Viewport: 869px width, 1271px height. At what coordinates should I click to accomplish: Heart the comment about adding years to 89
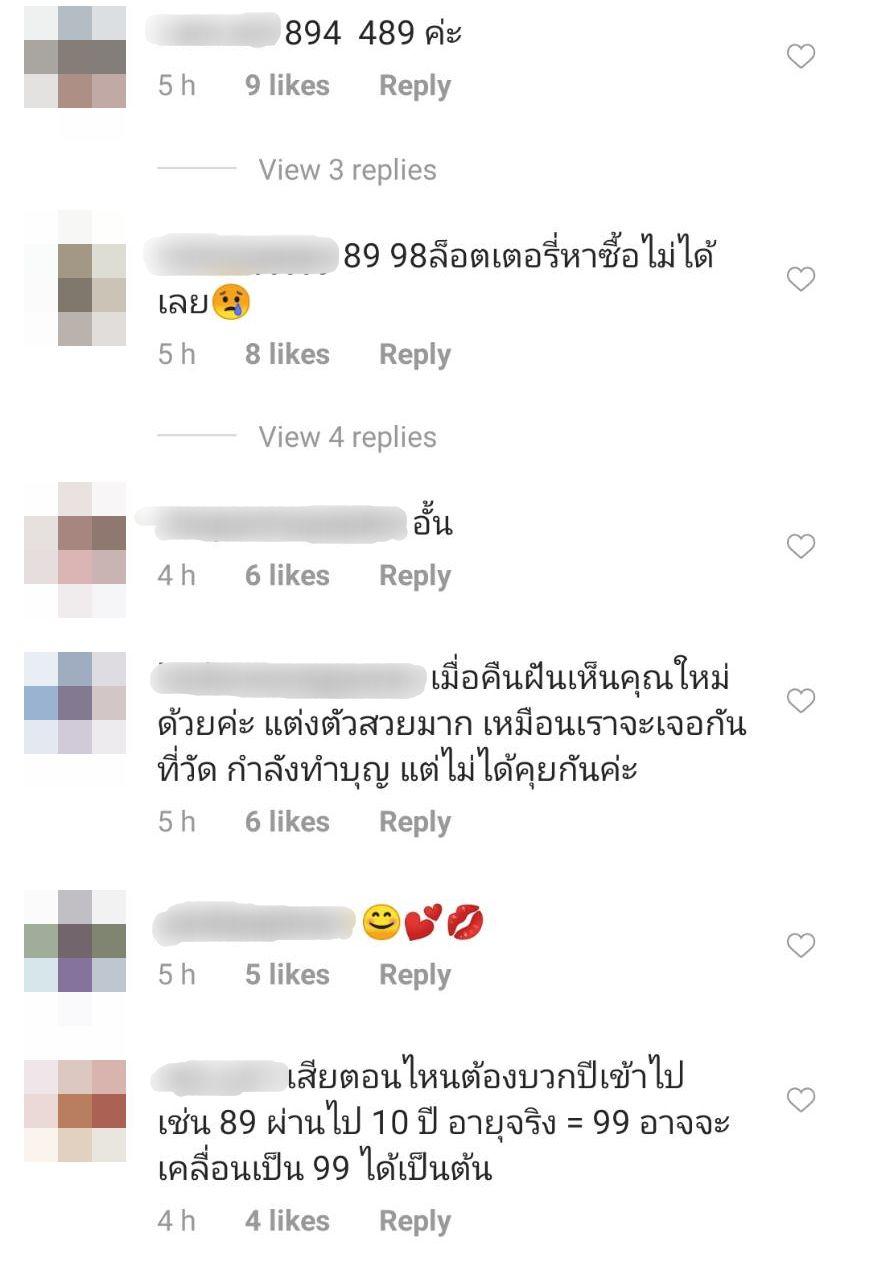point(801,1100)
